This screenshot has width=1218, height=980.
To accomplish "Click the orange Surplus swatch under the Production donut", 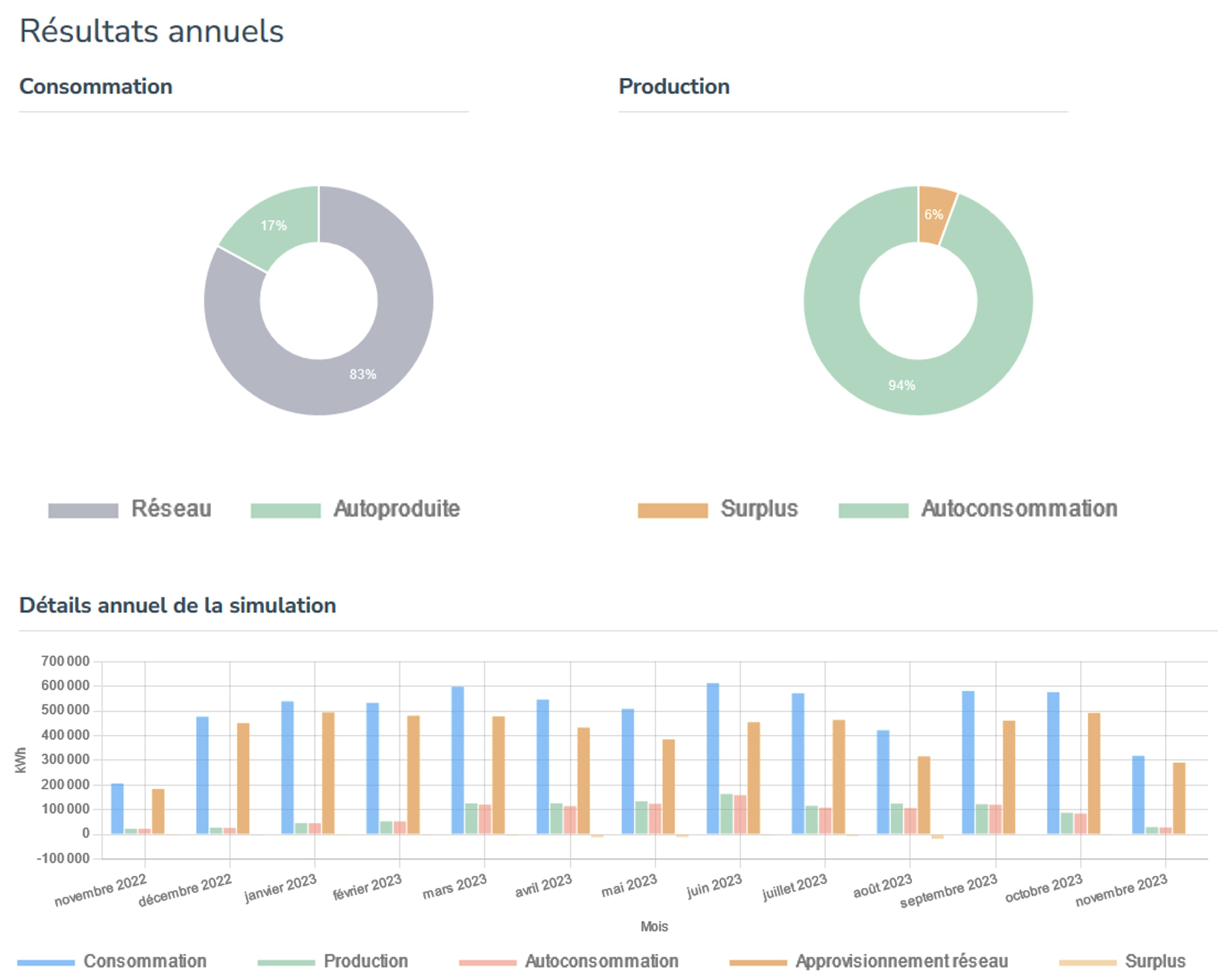I will [x=672, y=510].
